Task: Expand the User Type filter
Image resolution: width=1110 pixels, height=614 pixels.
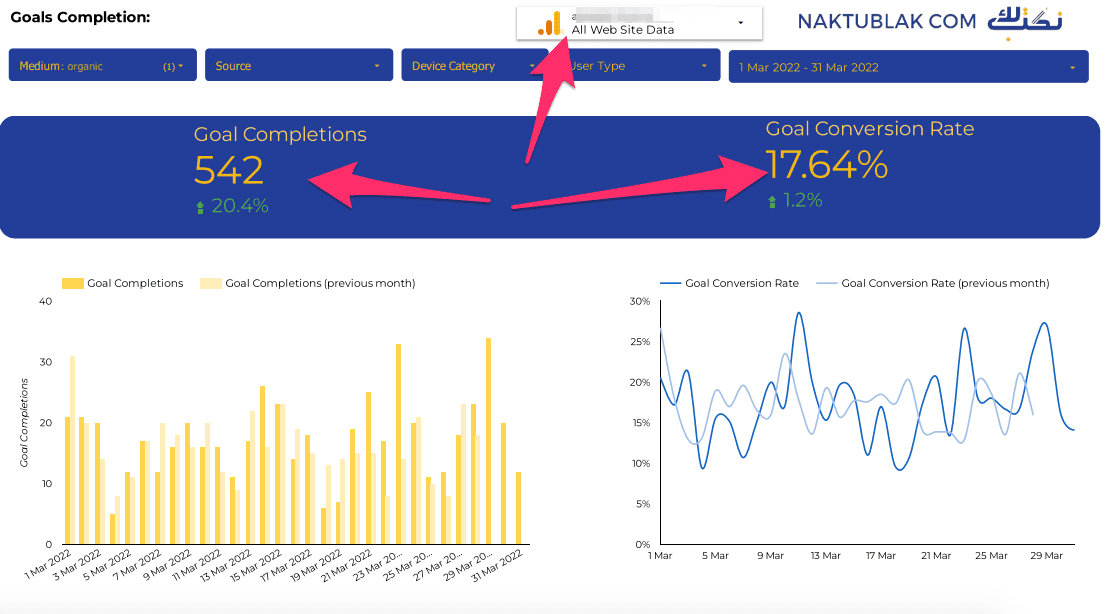Action: coord(640,66)
